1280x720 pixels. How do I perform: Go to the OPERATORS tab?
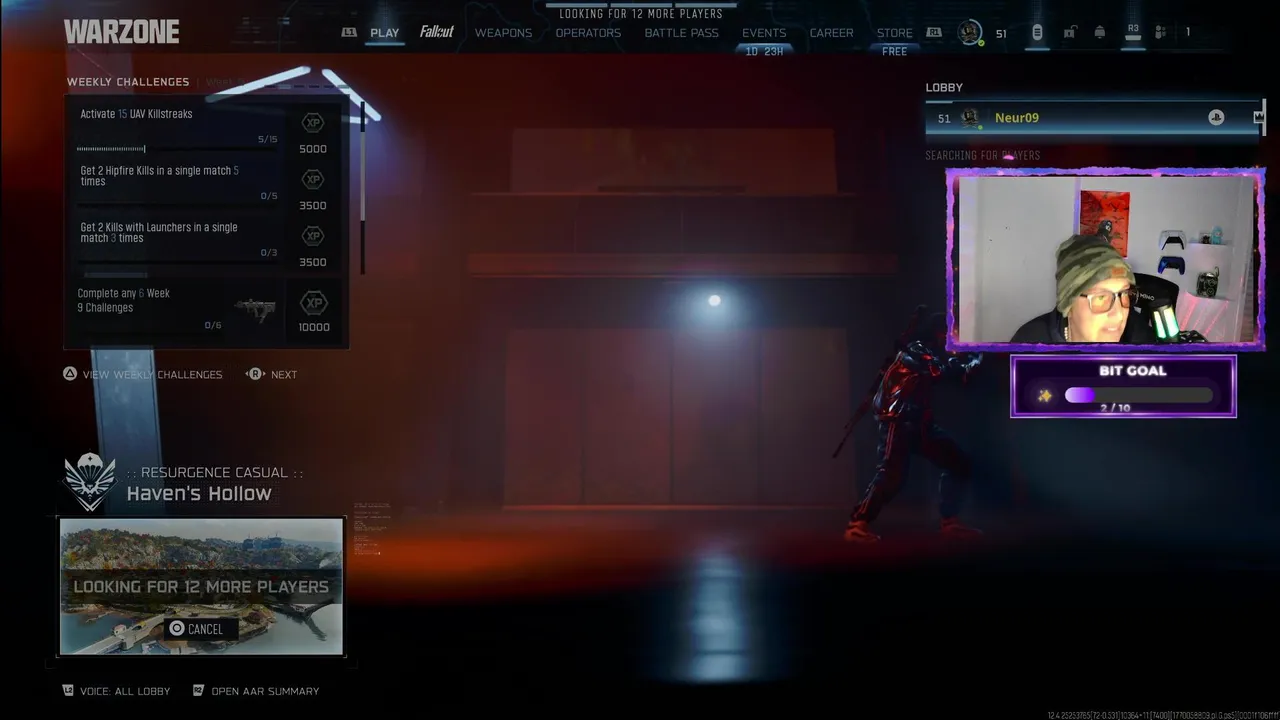coord(588,33)
